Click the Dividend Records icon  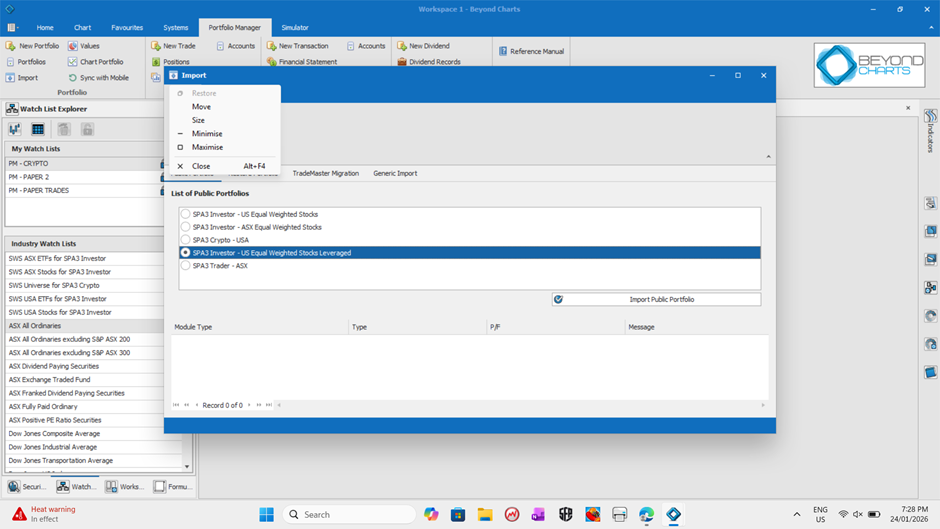coord(402,62)
